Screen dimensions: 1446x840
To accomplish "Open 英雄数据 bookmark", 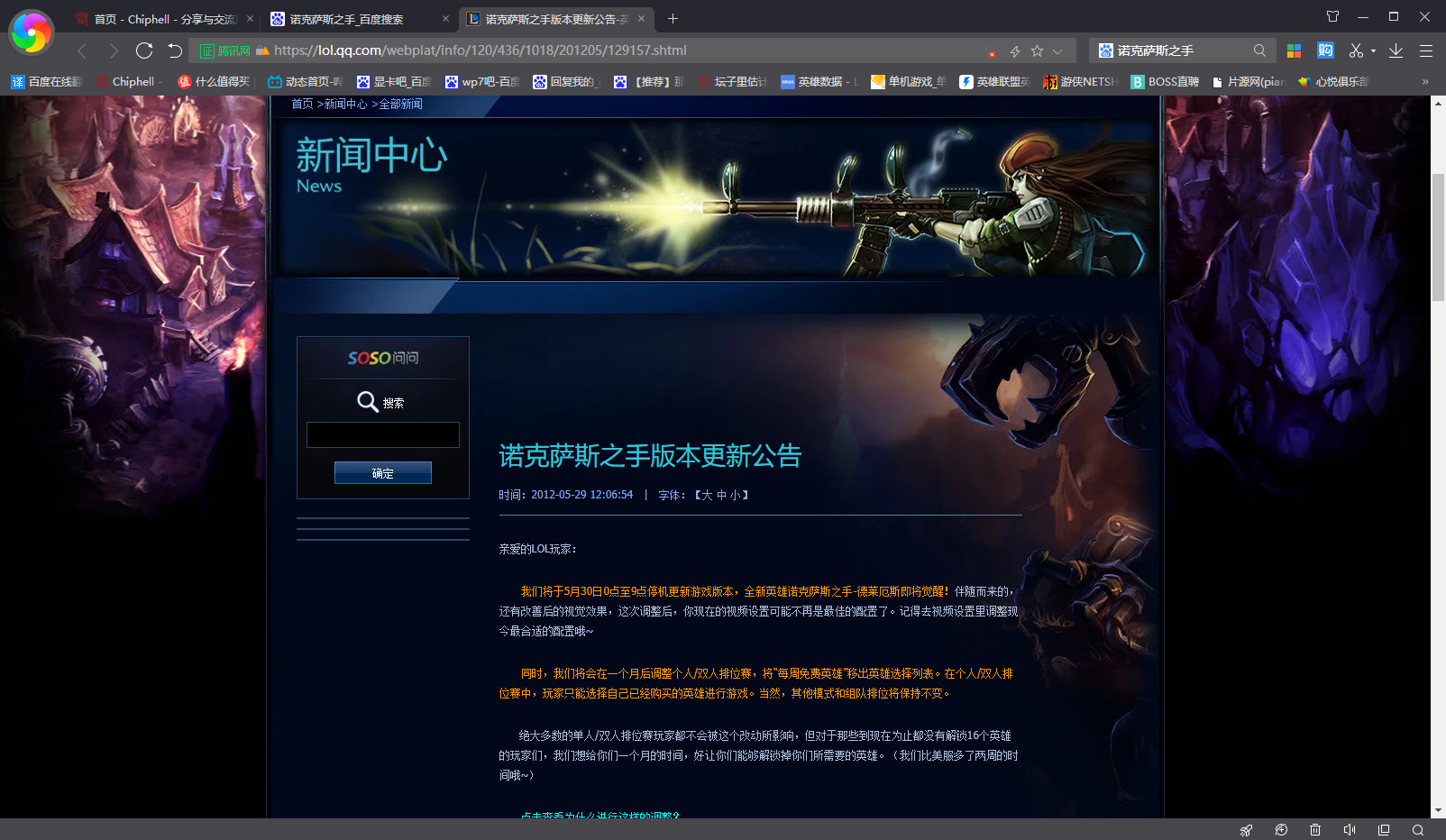I will click(x=817, y=81).
